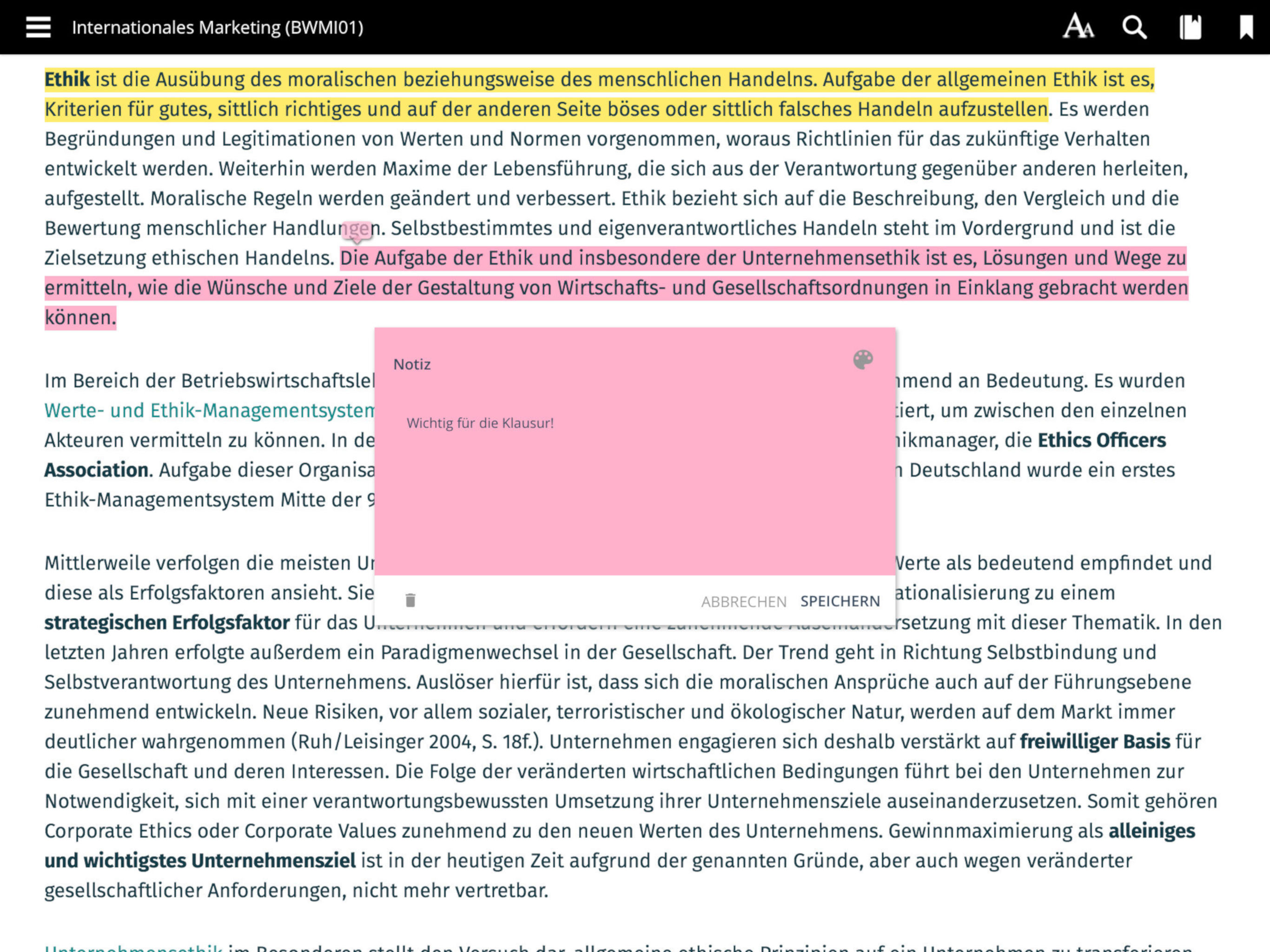Open the note color palette
Viewport: 1270px width, 952px height.
click(x=862, y=360)
